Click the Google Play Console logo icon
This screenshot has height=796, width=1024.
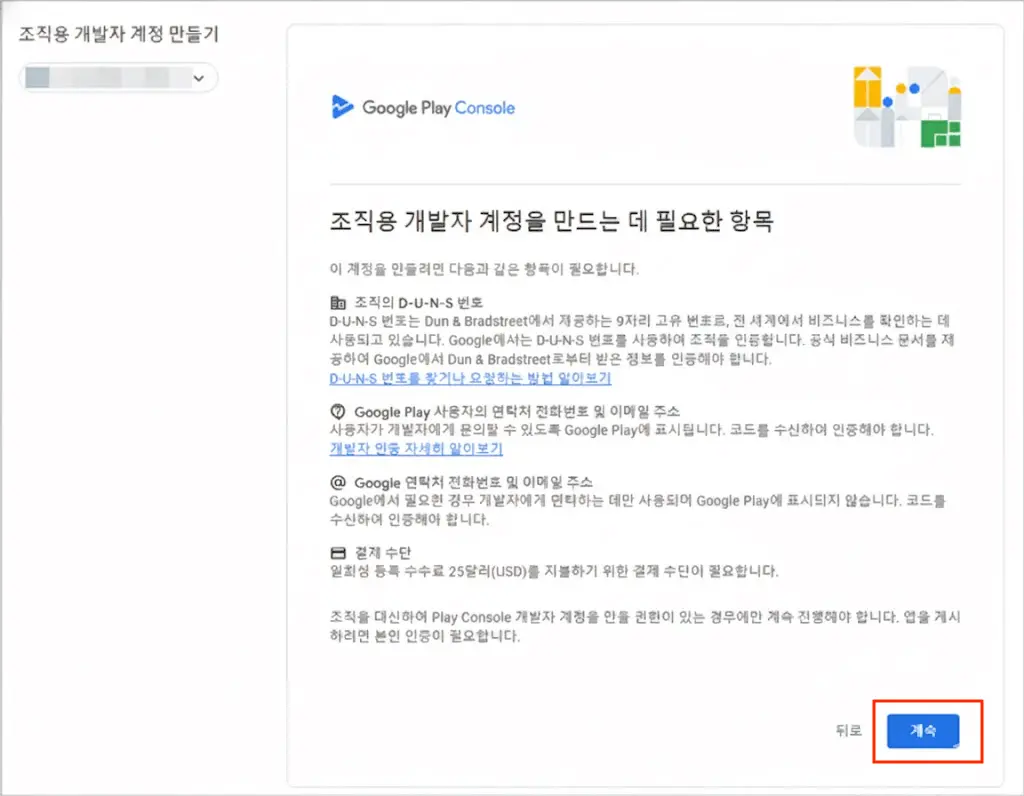tap(342, 107)
